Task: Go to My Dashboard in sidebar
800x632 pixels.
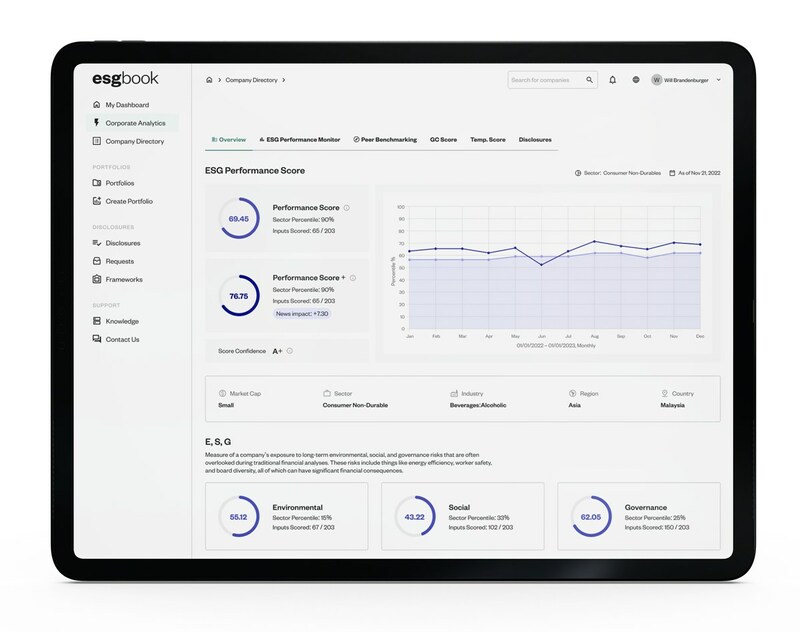Action: tap(126, 105)
